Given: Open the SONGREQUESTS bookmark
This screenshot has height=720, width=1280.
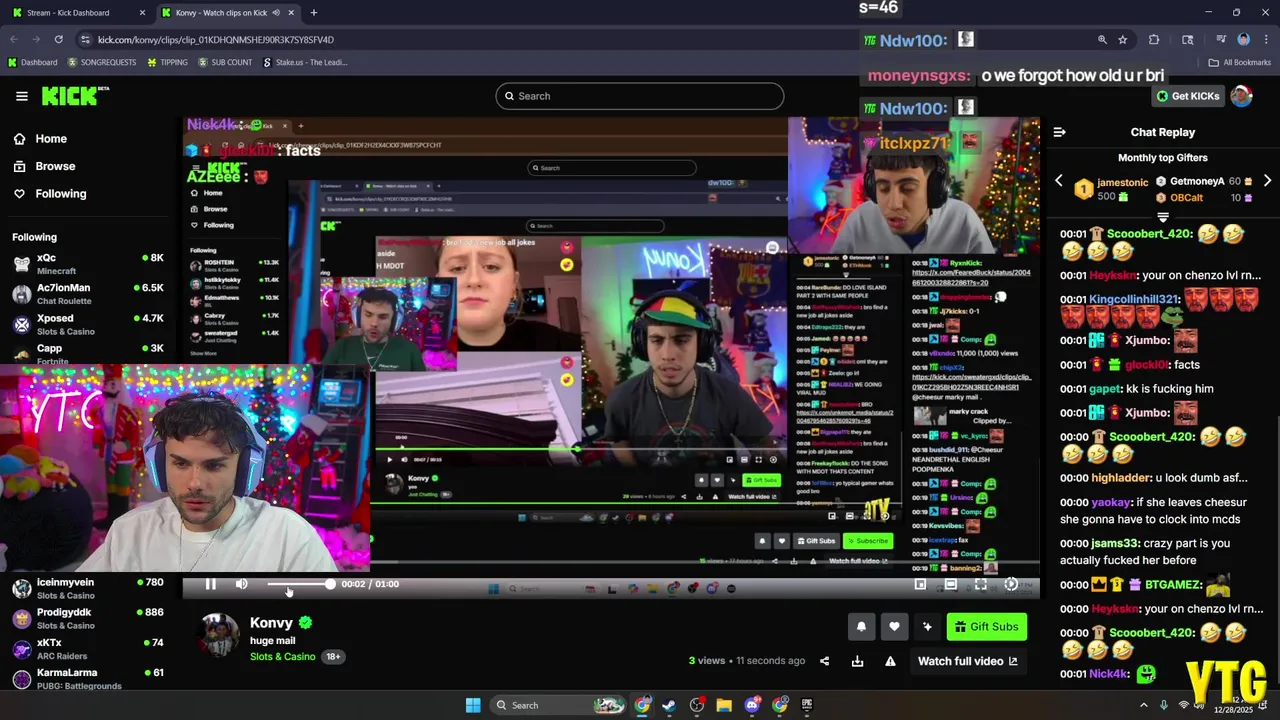Looking at the screenshot, I should point(101,62).
